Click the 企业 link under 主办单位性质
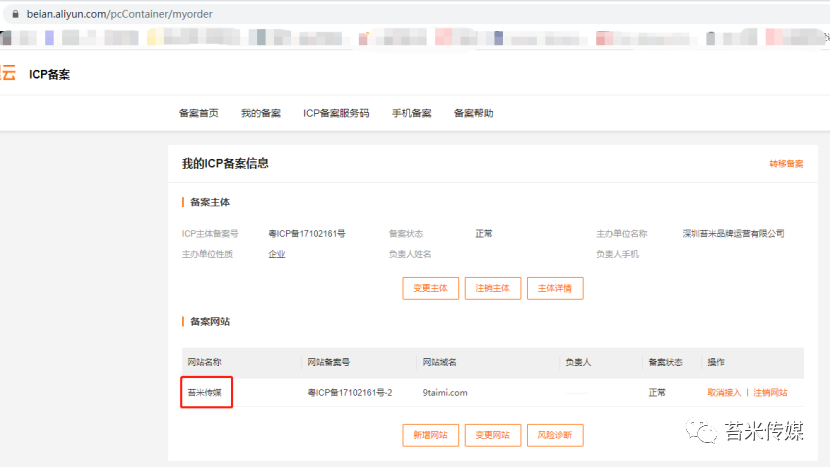The image size is (830, 467). point(277,254)
